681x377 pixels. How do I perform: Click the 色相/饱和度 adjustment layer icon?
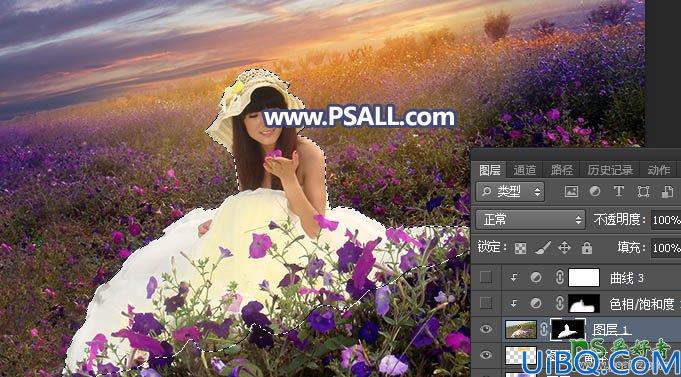pyautogui.click(x=536, y=303)
